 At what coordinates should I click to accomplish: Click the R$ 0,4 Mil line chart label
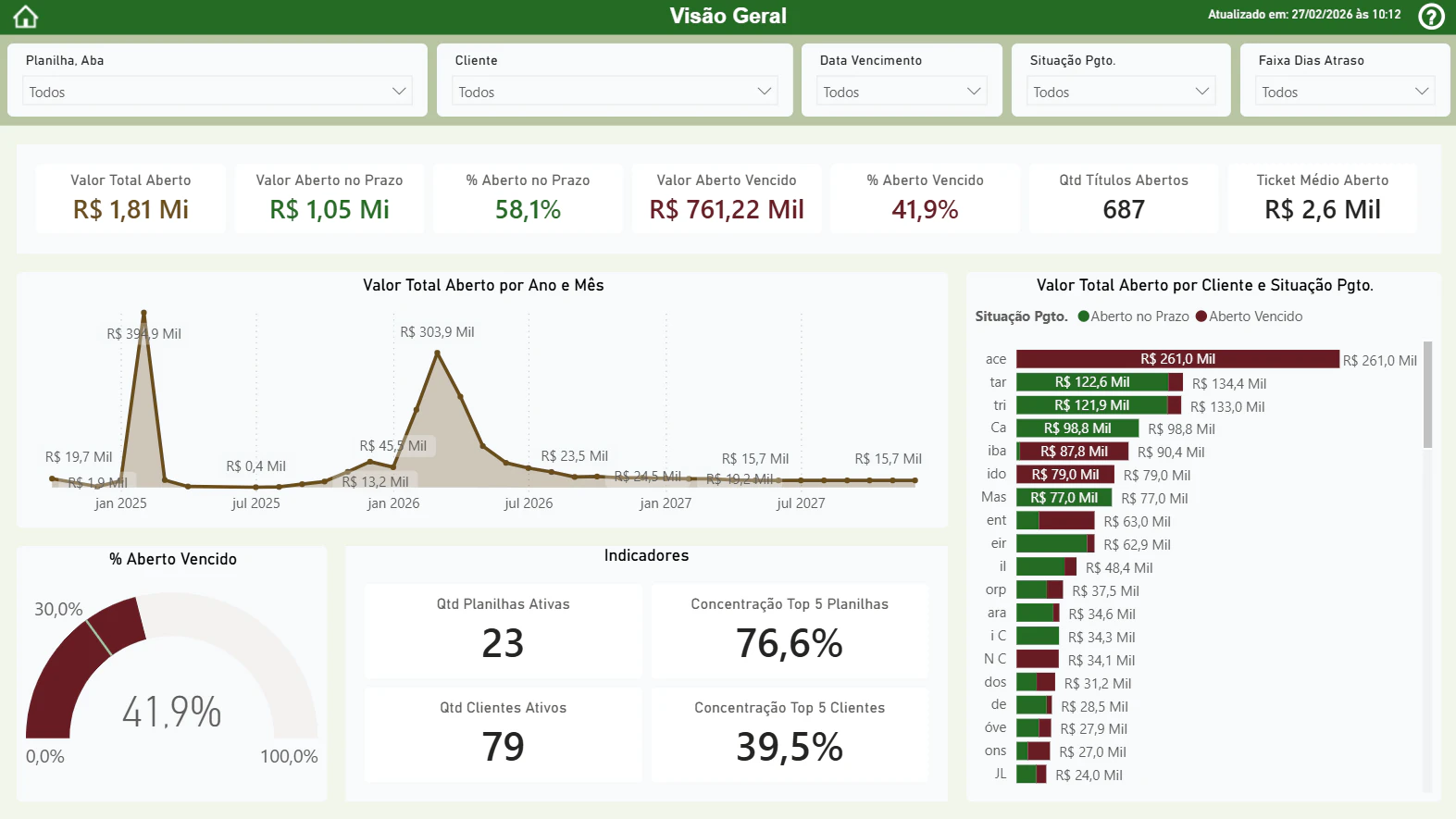pyautogui.click(x=255, y=466)
